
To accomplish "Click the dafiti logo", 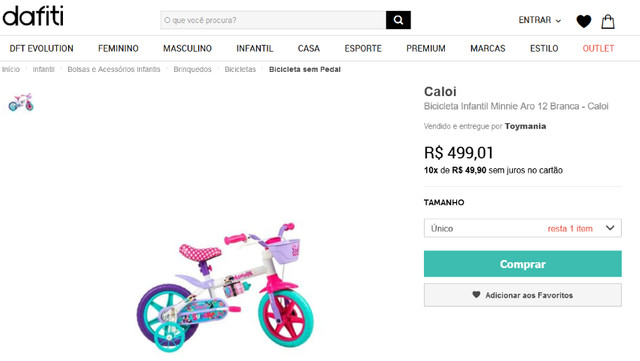I will [x=33, y=16].
